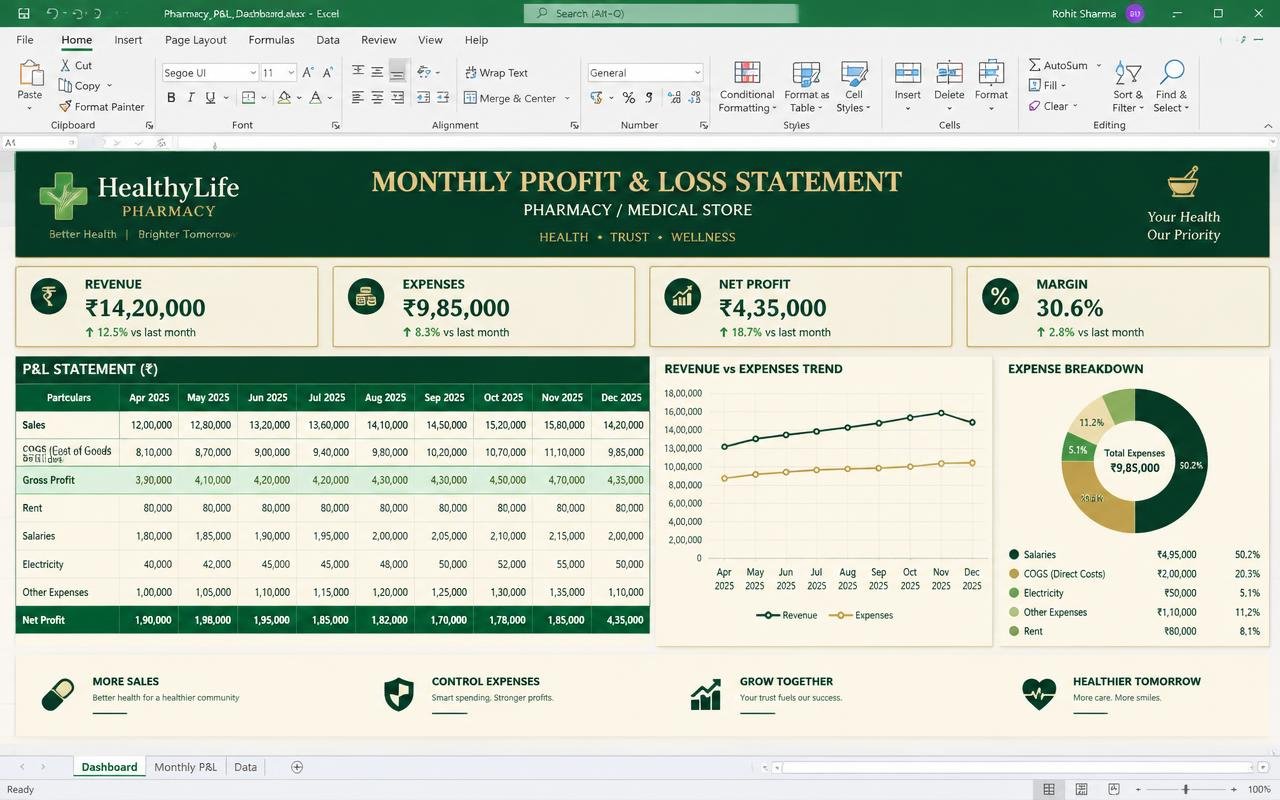1280x800 pixels.
Task: Open the font size 11 dropdown
Action: point(291,73)
